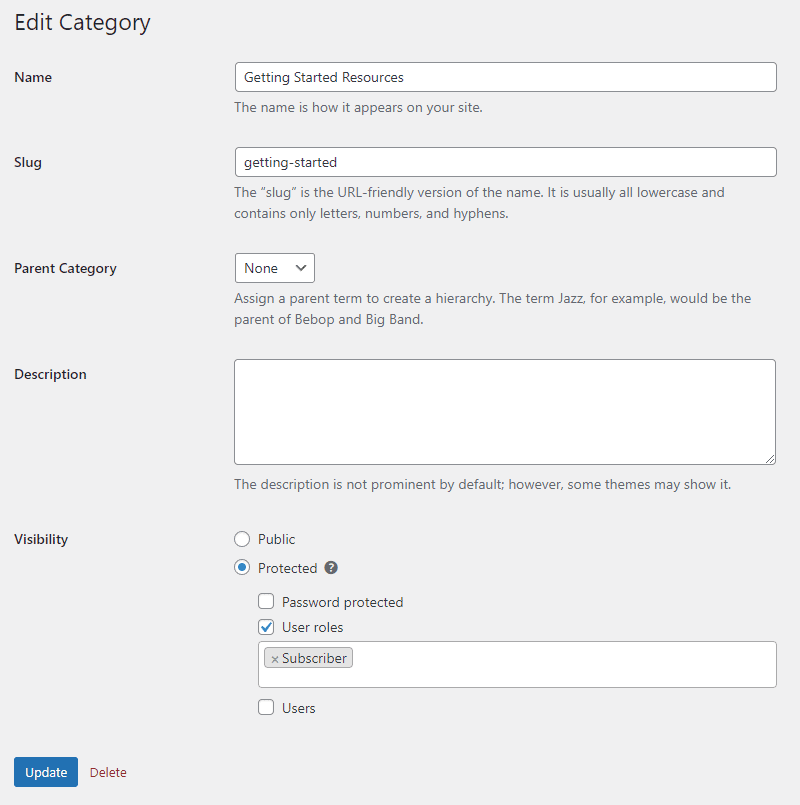Click the Edit Category page heading
Viewport: 800px width, 805px height.
click(x=82, y=22)
